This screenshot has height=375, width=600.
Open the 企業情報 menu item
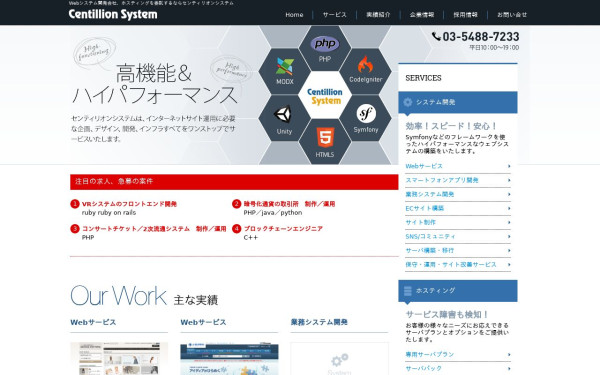pos(422,15)
